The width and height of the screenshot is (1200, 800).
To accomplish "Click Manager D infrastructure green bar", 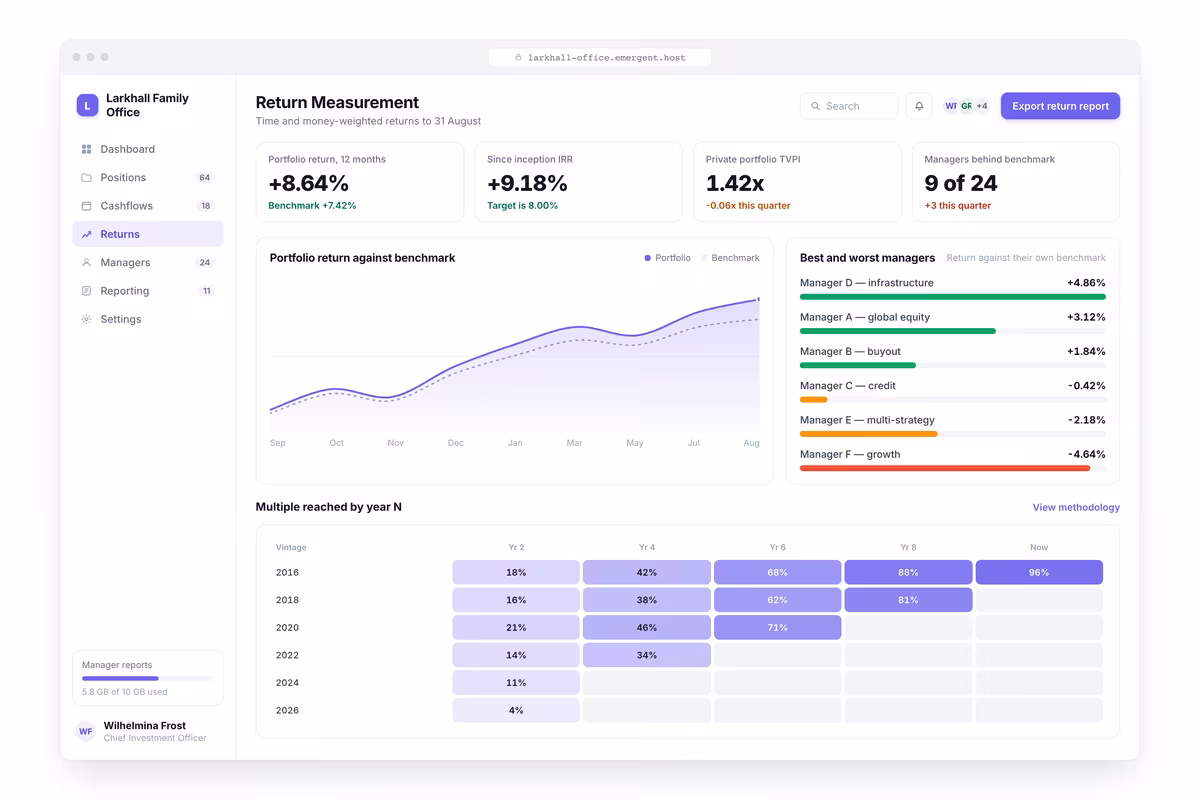I will pyautogui.click(x=953, y=297).
